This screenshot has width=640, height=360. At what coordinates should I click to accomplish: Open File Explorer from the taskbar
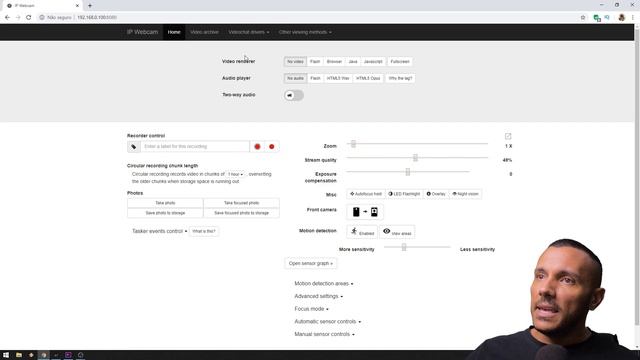click(x=19, y=355)
